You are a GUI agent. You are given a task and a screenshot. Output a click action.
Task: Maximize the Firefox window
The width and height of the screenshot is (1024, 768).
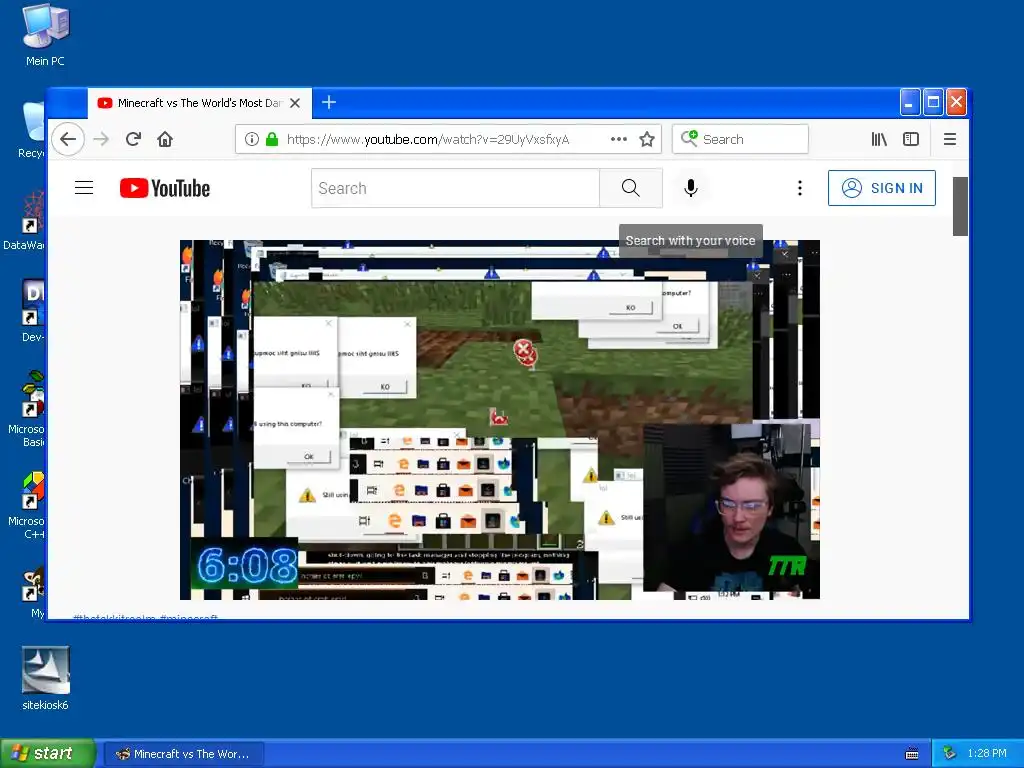[933, 103]
